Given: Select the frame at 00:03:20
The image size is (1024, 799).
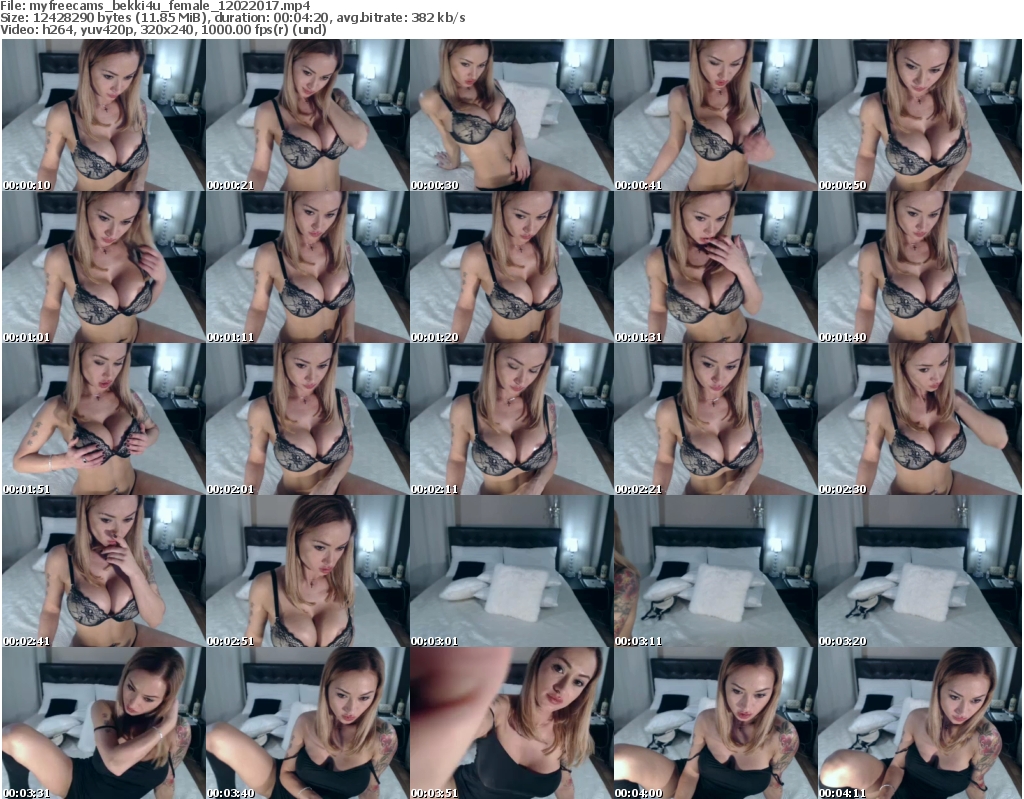Looking at the screenshot, I should click(919, 571).
